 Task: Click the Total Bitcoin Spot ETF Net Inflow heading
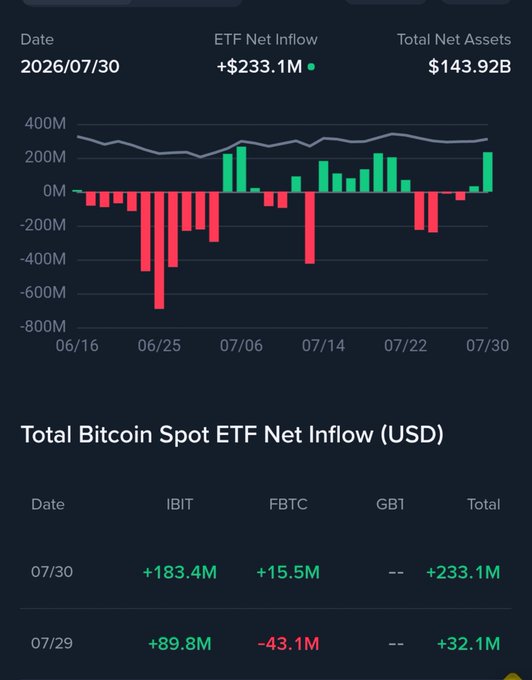pos(232,434)
